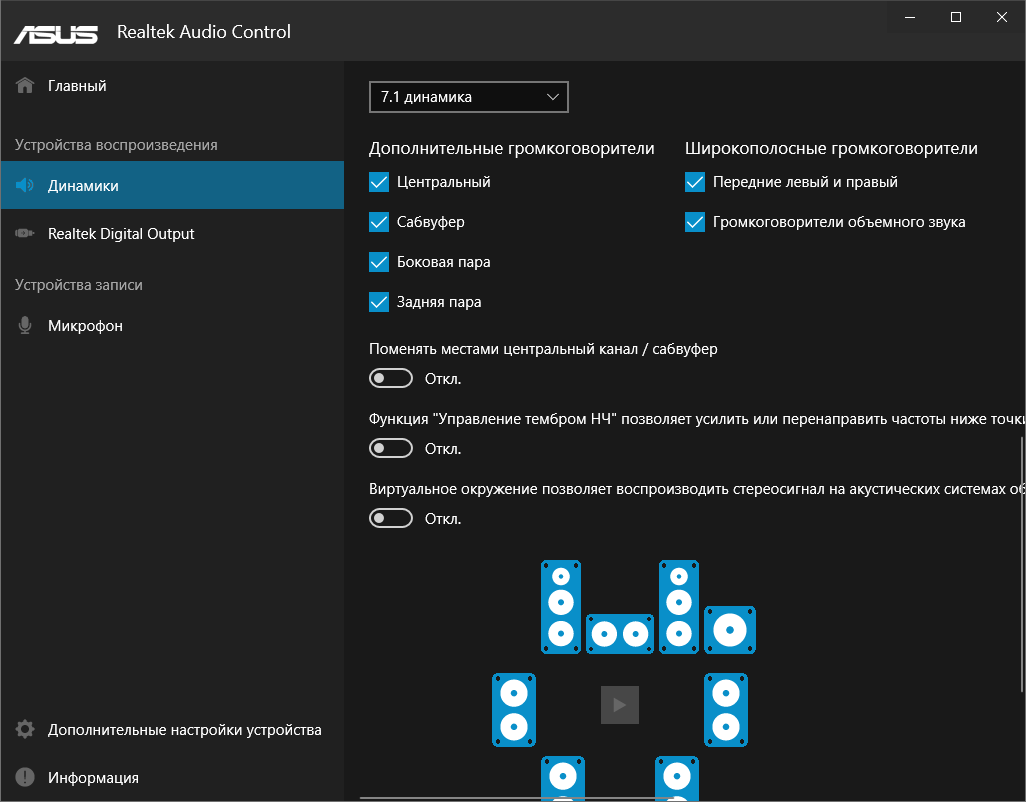
Task: Uncheck the Задняя пара checkbox
Action: click(379, 302)
